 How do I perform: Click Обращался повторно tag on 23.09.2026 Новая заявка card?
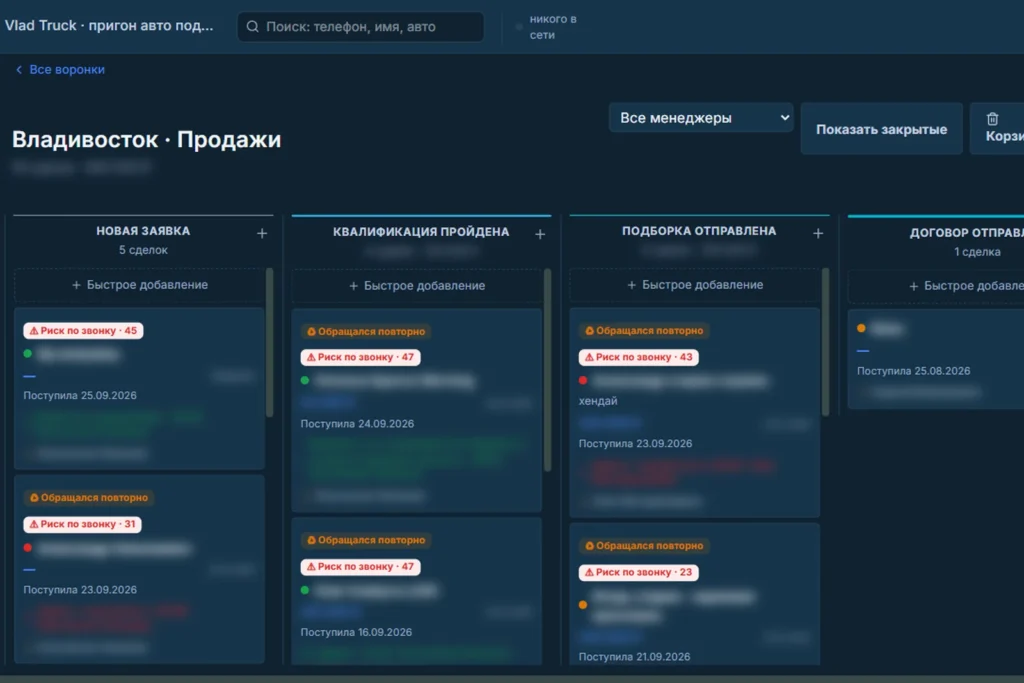click(89, 498)
